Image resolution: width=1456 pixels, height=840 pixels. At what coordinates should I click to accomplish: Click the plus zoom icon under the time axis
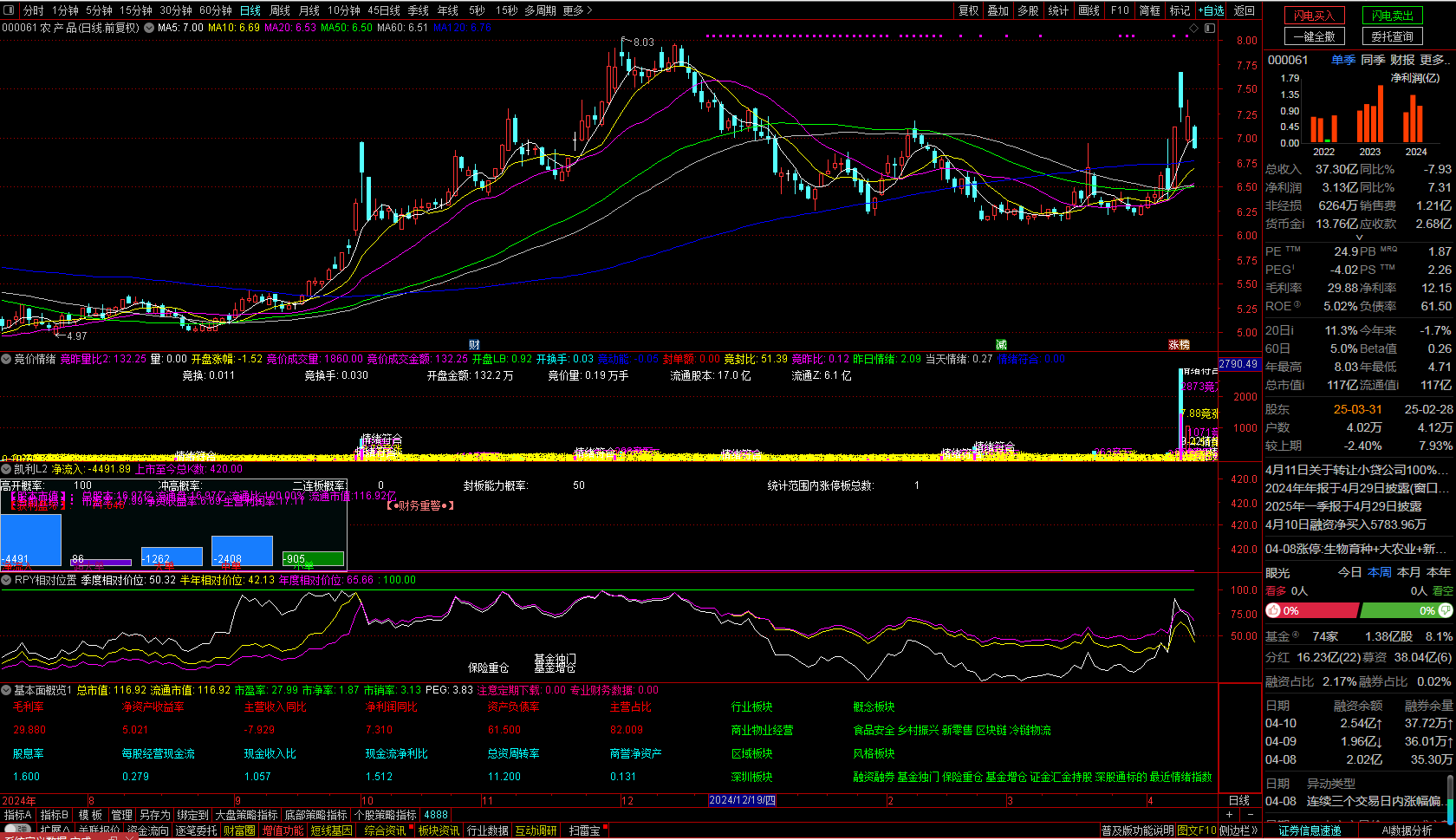point(1229,815)
